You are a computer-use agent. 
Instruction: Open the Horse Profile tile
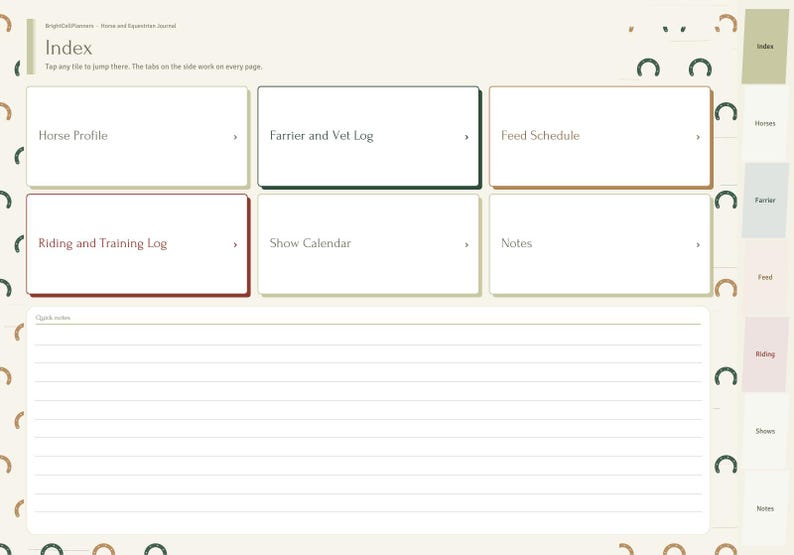(x=137, y=136)
